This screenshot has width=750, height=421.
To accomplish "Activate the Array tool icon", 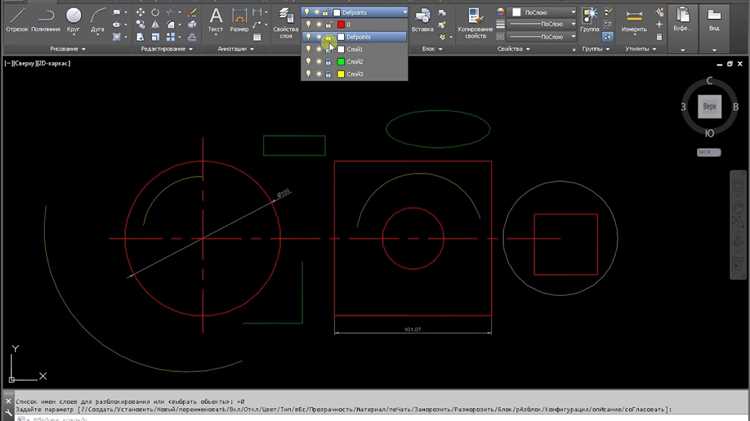I will (x=171, y=37).
